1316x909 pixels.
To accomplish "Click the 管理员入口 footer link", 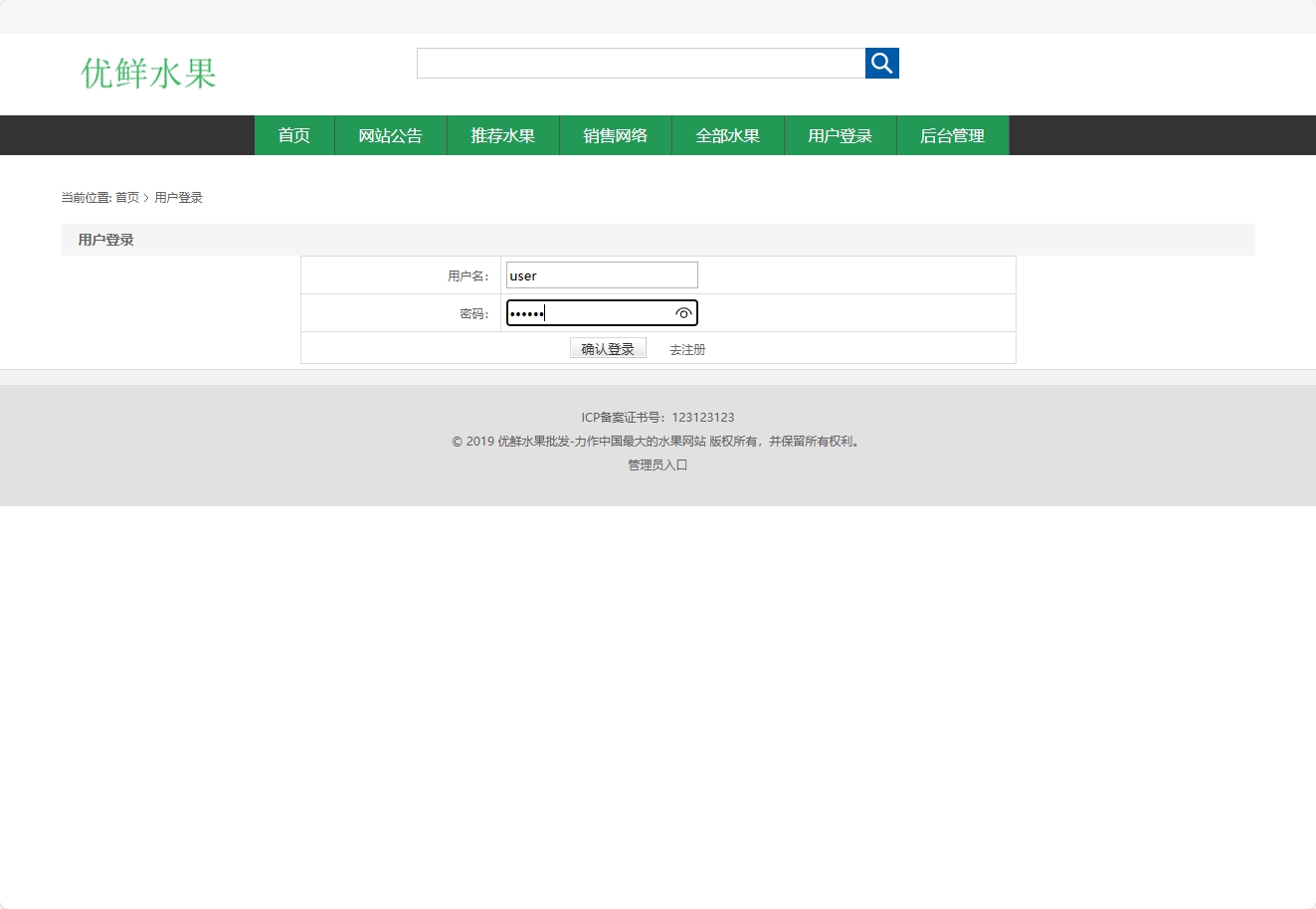I will pos(657,464).
